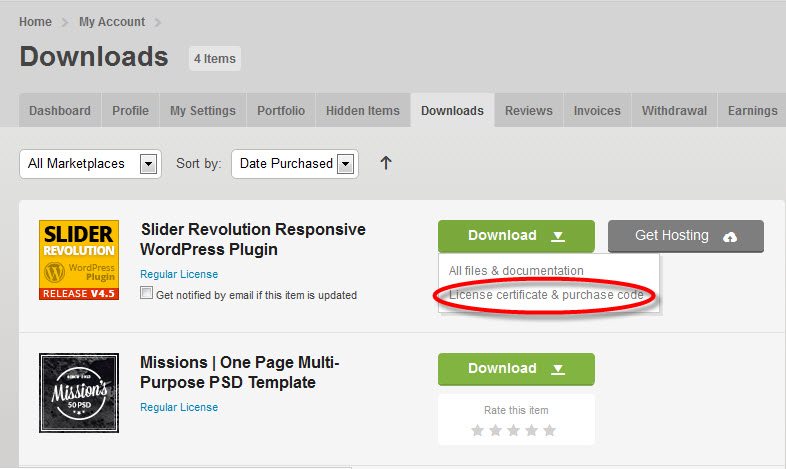
Task: Click the cloud icon on Get Hosting
Action: 730,237
